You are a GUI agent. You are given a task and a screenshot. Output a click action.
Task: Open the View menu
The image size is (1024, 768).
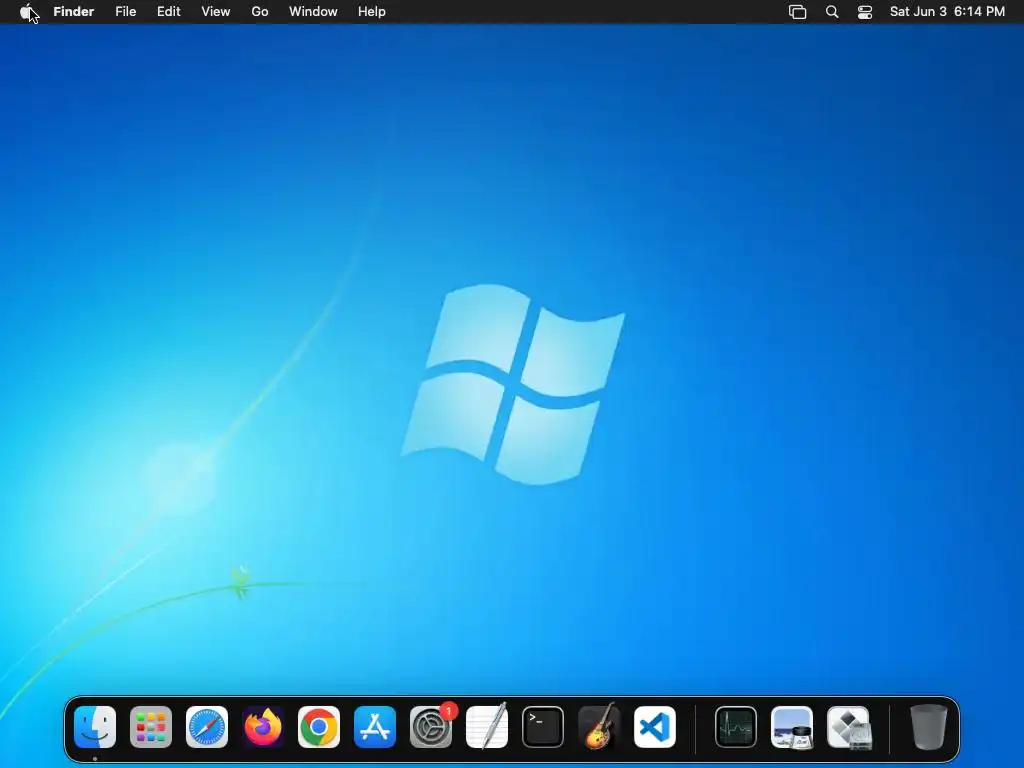[x=216, y=12]
